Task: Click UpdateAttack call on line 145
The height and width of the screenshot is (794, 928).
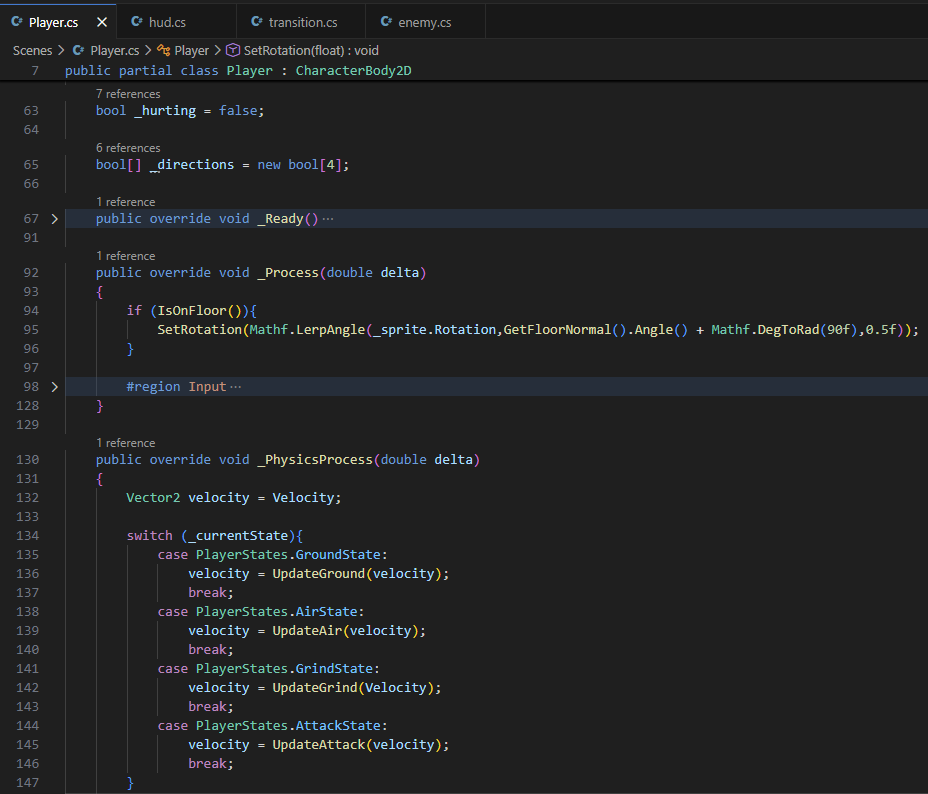Action: [x=318, y=744]
